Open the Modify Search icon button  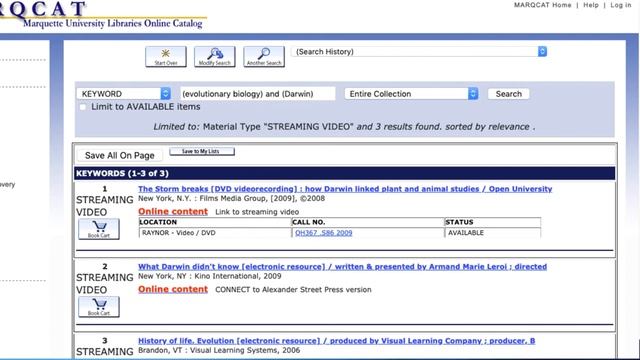pos(215,56)
